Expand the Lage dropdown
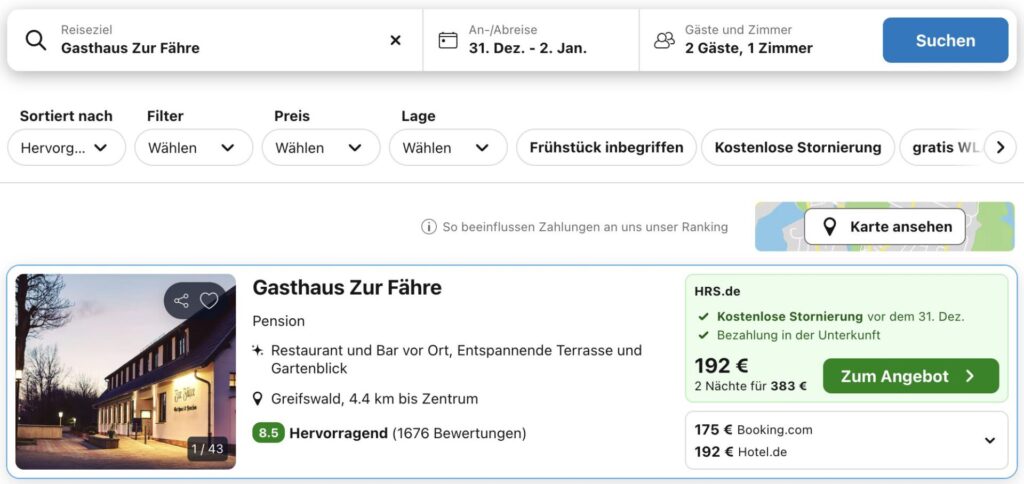1024x484 pixels. coord(447,147)
